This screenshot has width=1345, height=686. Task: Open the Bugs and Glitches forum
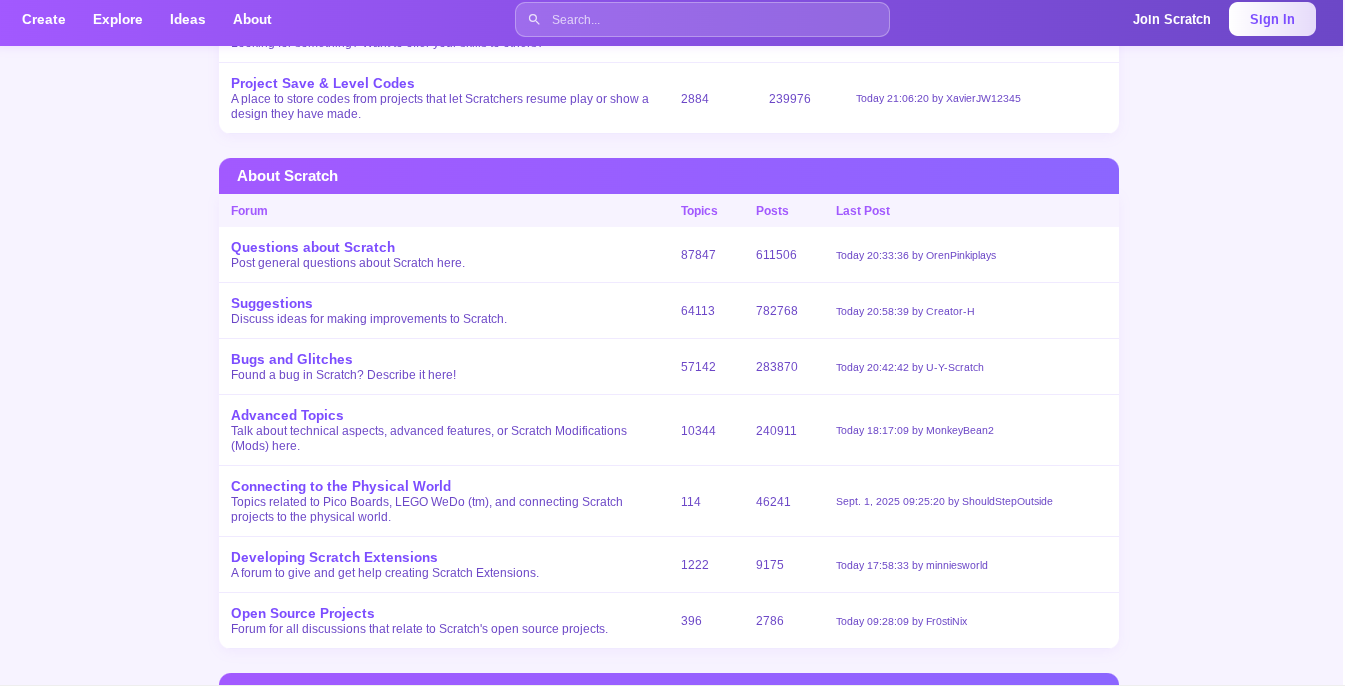coord(292,359)
